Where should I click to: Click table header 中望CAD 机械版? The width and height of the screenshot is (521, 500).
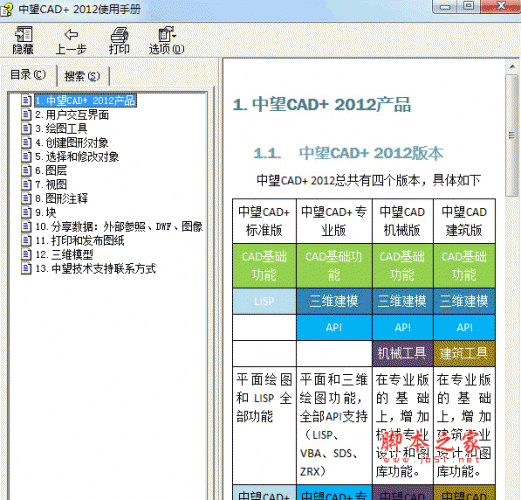coord(403,221)
